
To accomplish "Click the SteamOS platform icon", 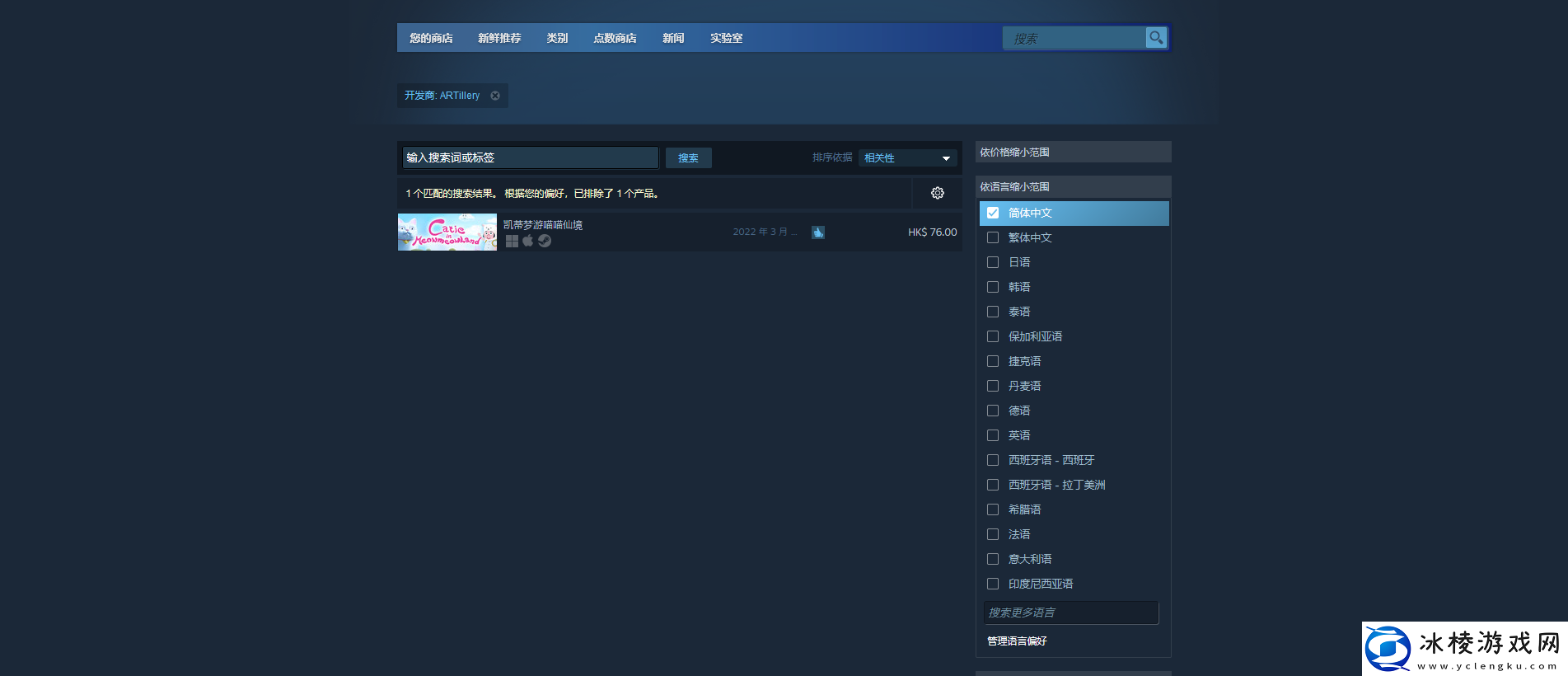I will pos(545,241).
